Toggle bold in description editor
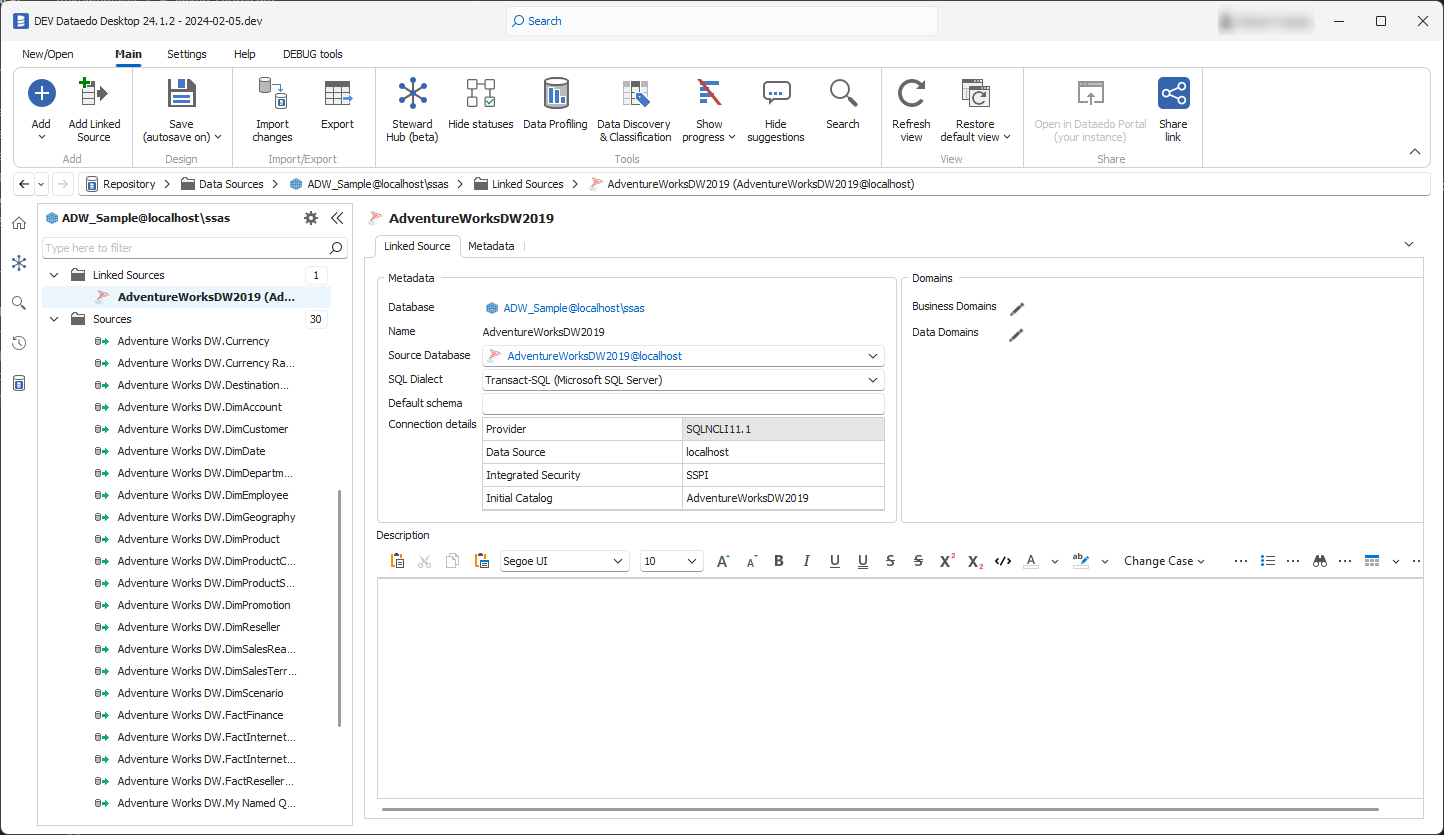The height and width of the screenshot is (835, 1444). (779, 561)
